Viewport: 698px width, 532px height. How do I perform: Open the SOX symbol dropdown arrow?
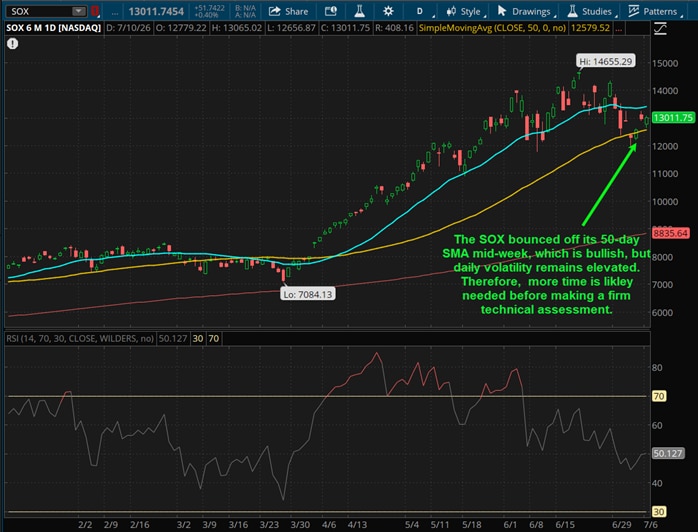(78, 11)
